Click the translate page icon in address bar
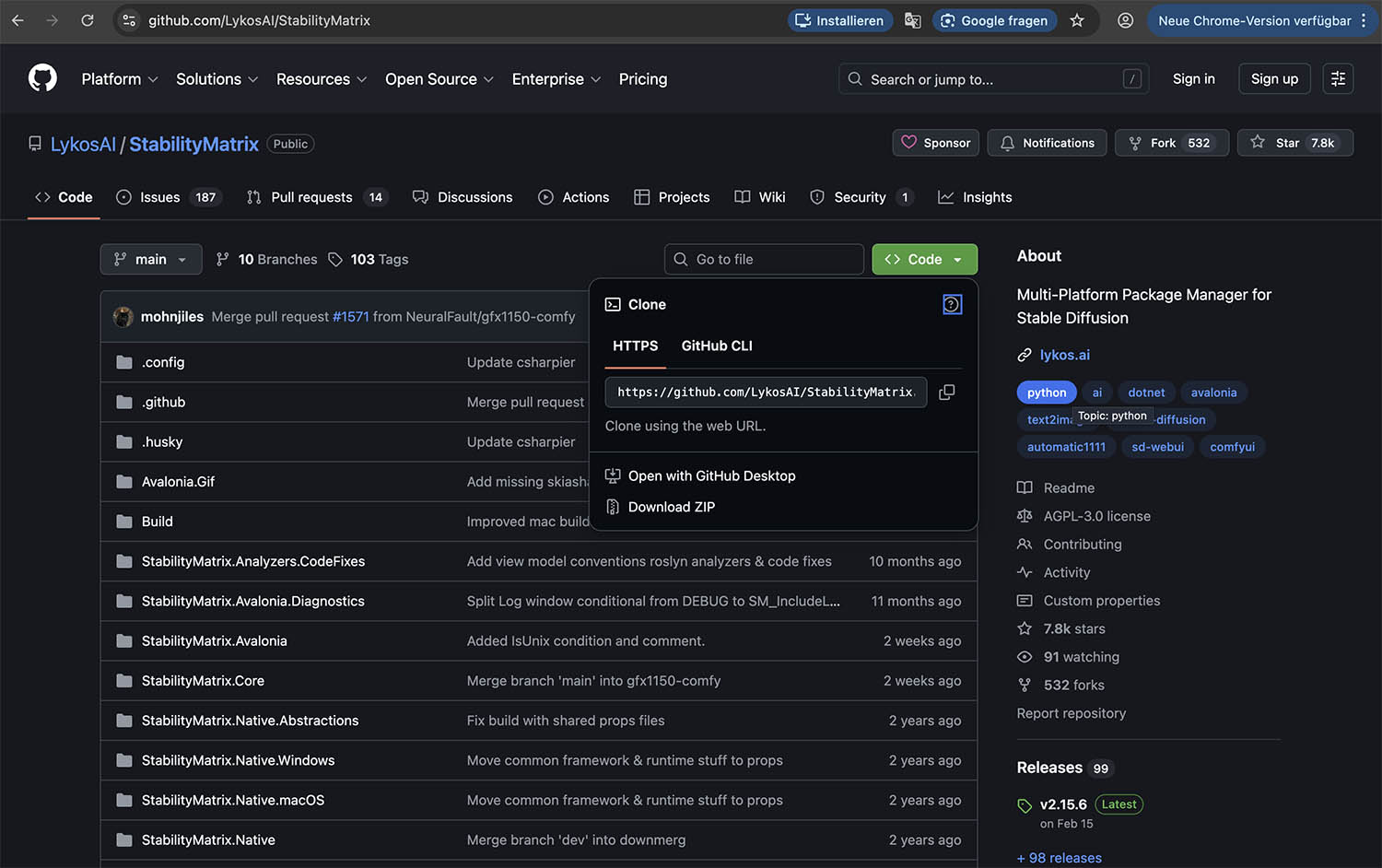The width and height of the screenshot is (1382, 868). [912, 20]
